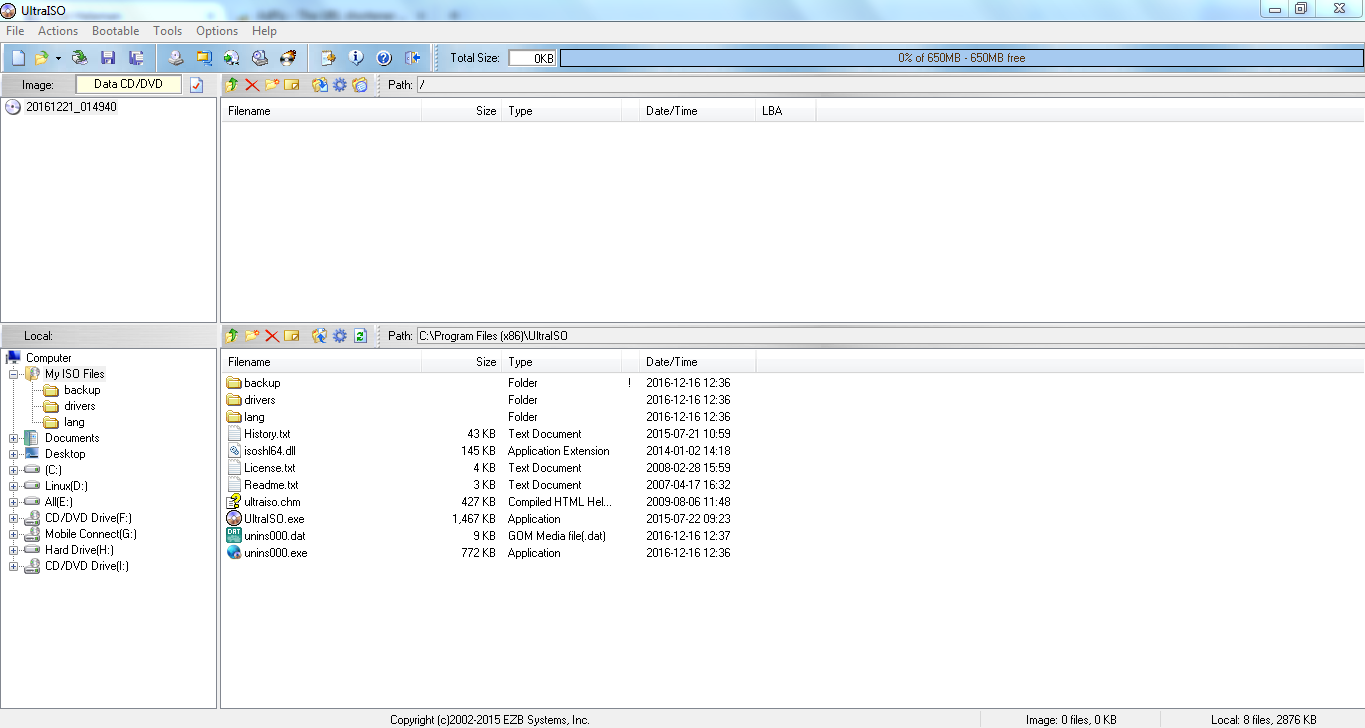
Task: Expand the Linux(D:) drive node
Action: pyautogui.click(x=13, y=486)
